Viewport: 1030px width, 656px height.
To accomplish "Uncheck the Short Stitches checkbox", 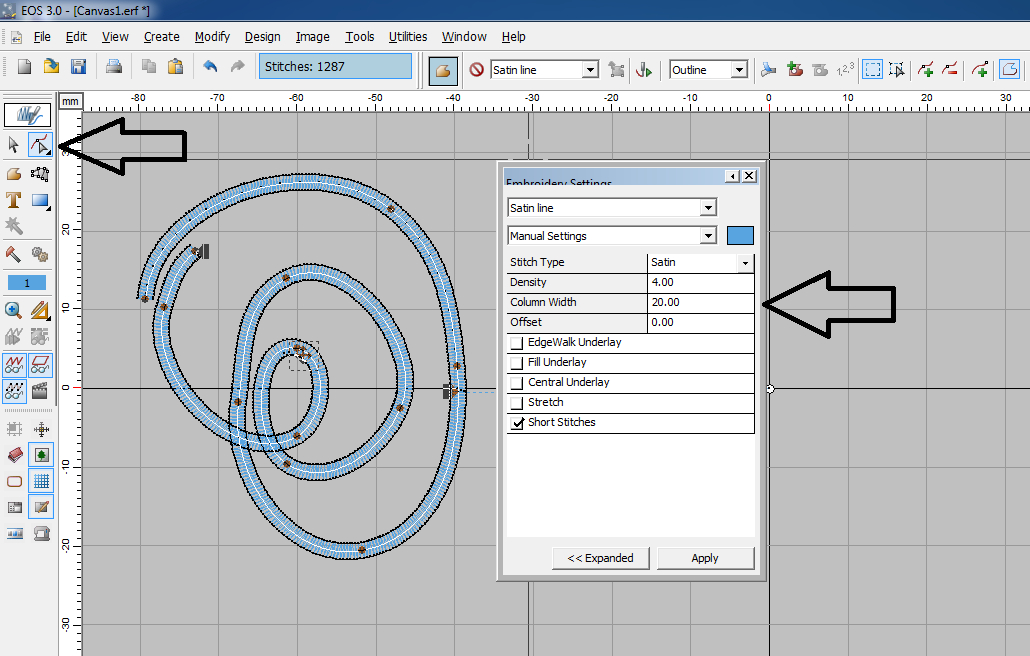I will click(517, 423).
